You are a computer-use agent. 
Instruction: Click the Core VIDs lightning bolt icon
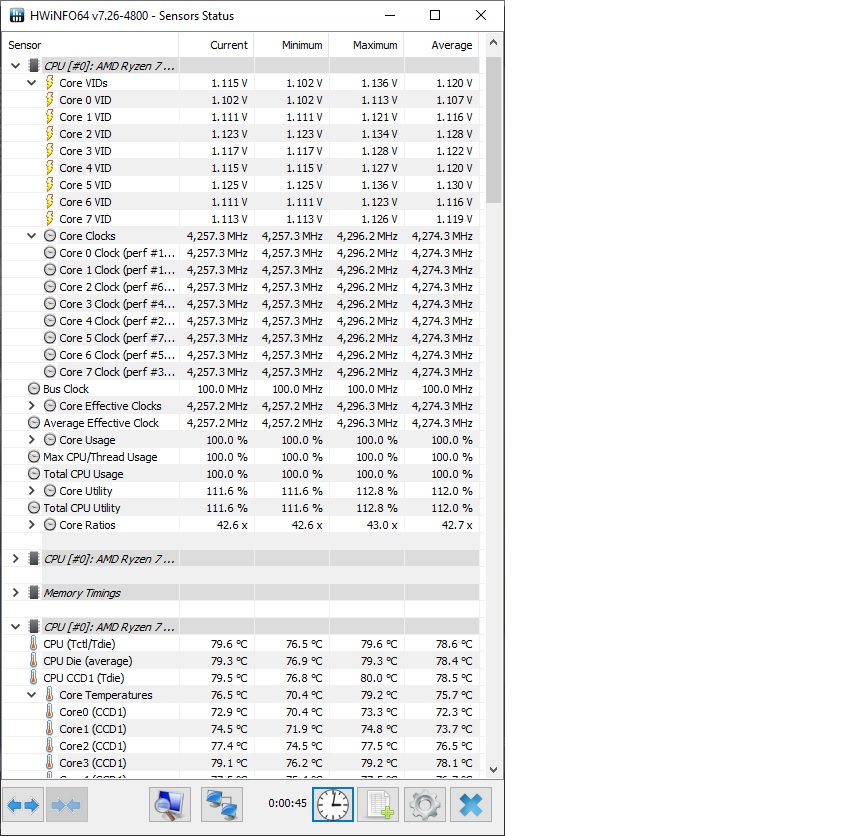pos(50,83)
